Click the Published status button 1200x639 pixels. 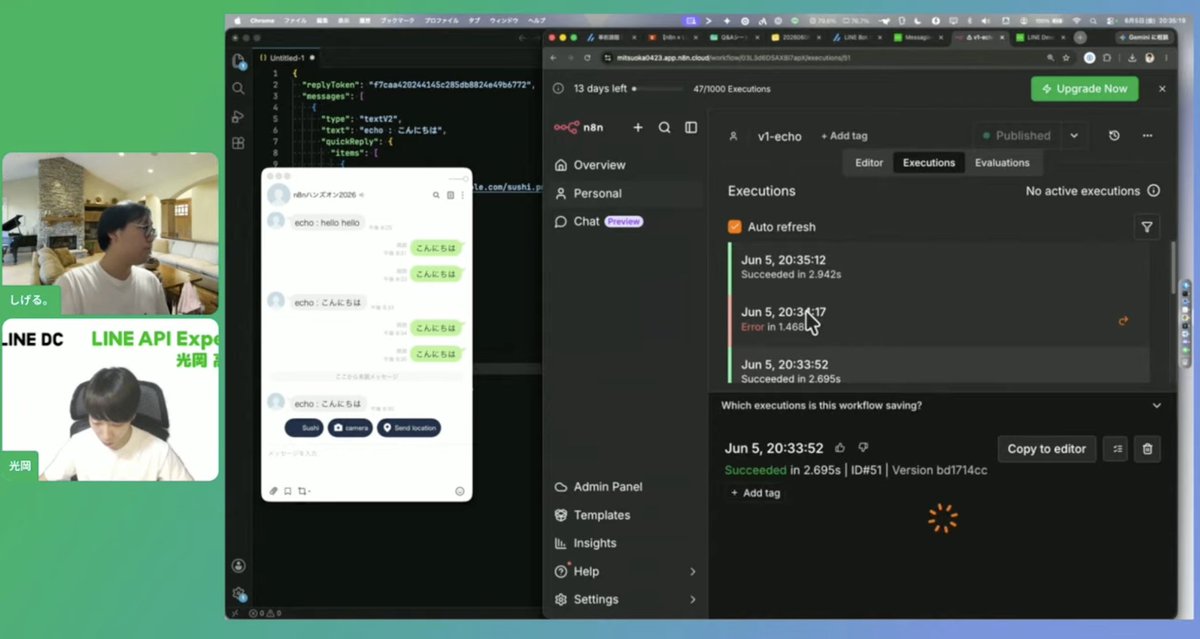point(1017,135)
